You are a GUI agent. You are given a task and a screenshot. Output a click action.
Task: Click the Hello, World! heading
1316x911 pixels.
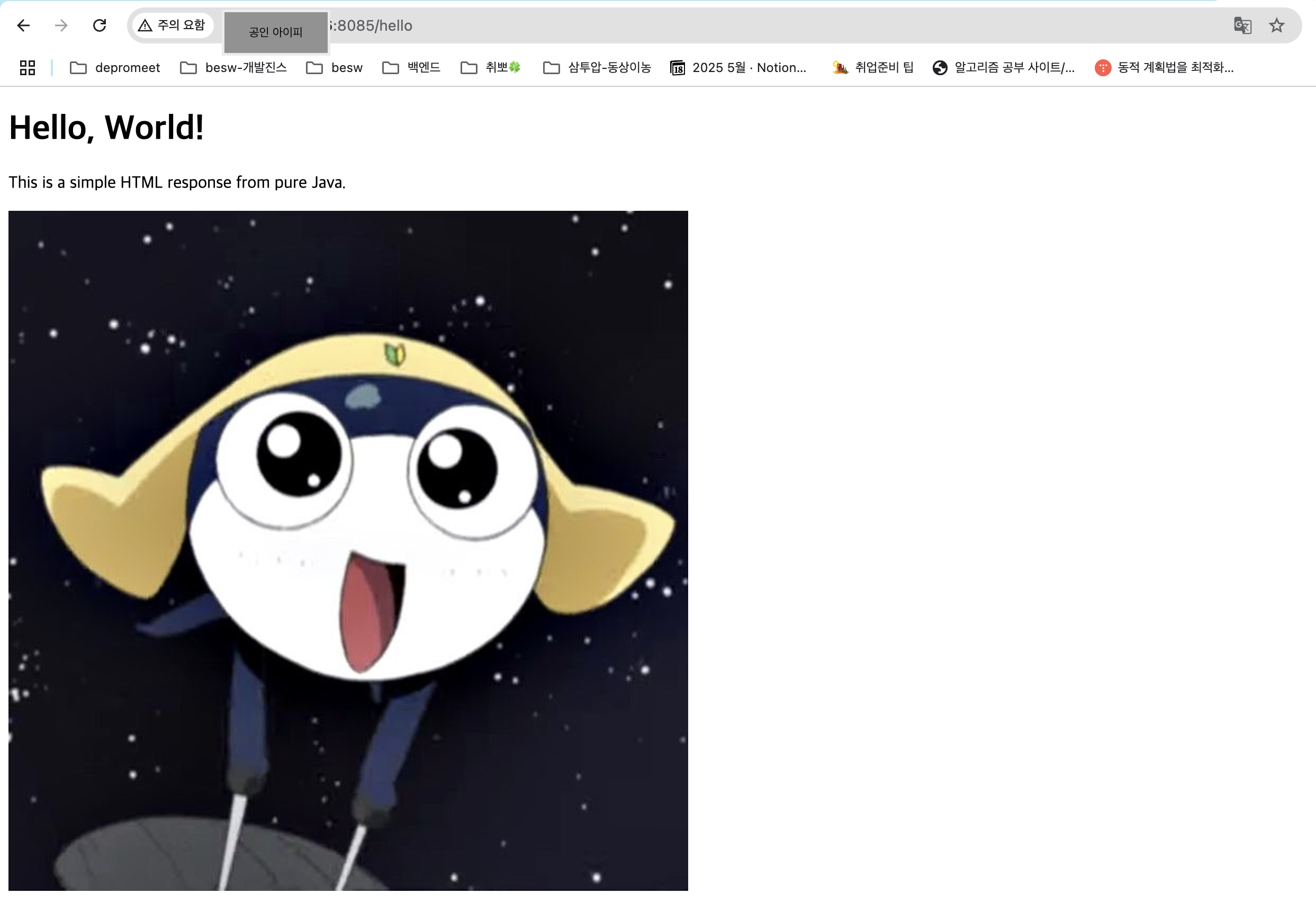pyautogui.click(x=107, y=127)
